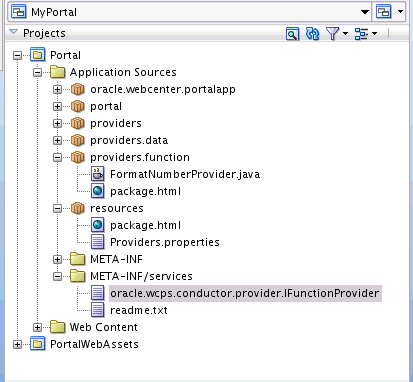Select oracle.webcenter.portalapp package label

163,89
